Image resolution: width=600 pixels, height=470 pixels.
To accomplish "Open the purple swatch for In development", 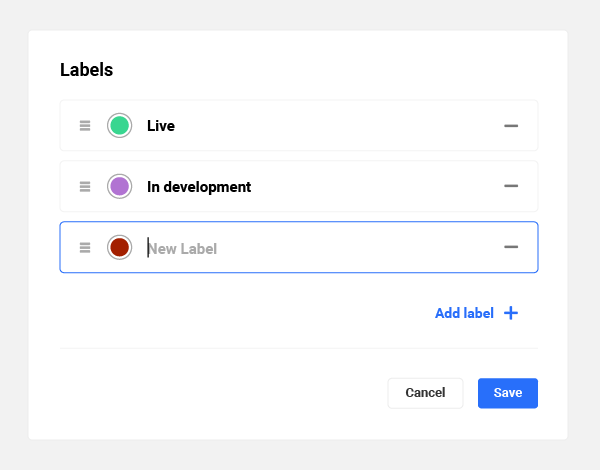I will pos(120,187).
